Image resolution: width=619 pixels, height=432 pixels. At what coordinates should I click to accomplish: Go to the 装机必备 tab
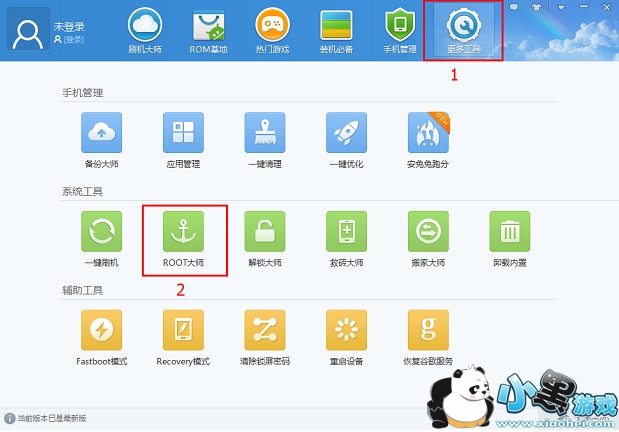tap(336, 31)
